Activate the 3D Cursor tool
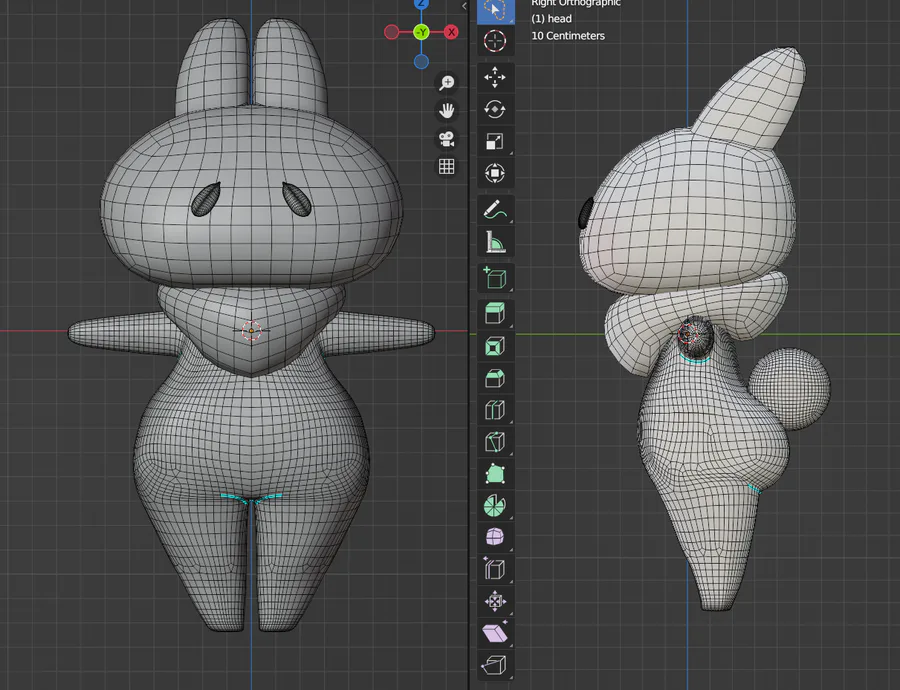The width and height of the screenshot is (900, 690). click(x=495, y=41)
